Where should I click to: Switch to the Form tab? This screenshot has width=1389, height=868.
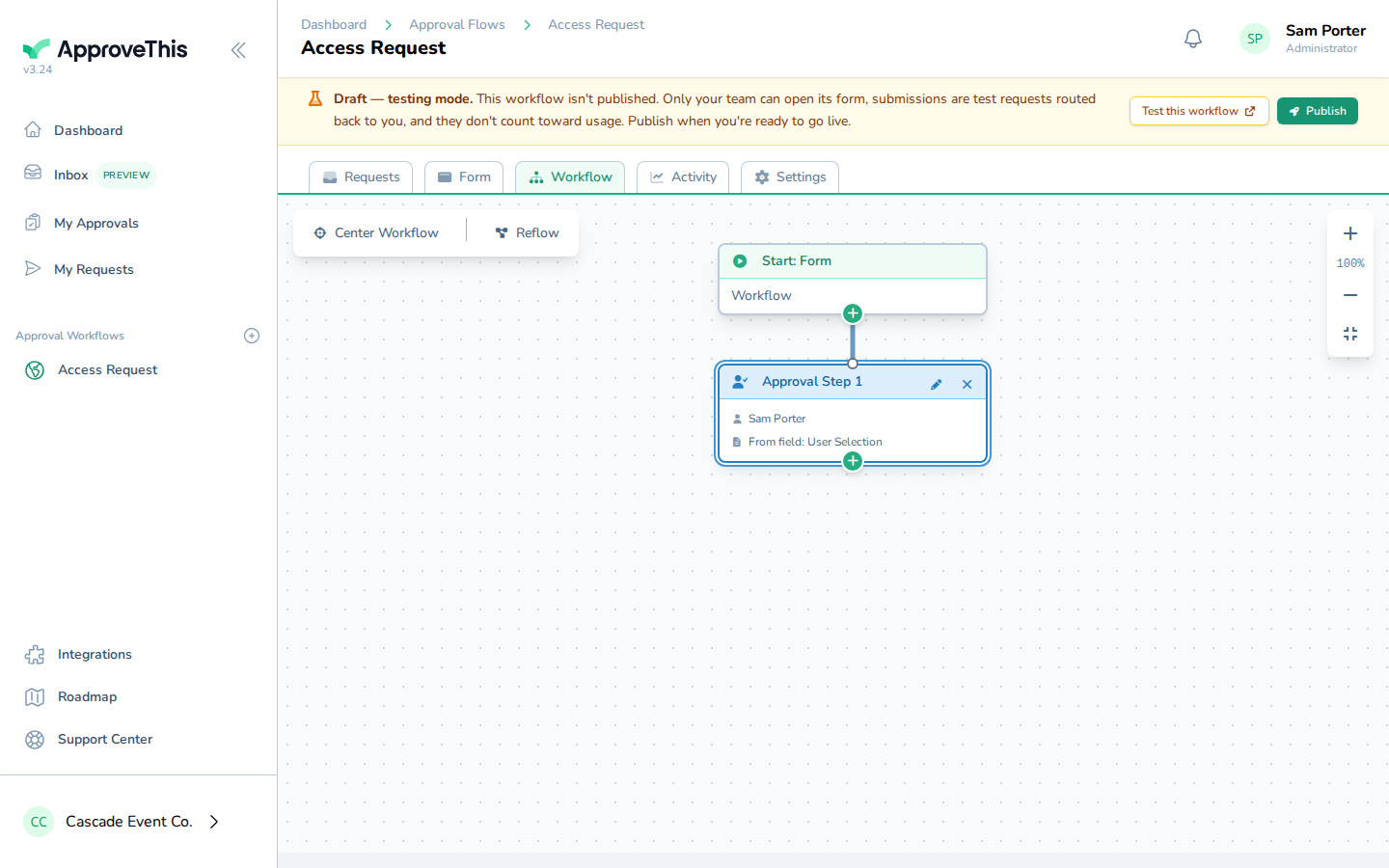point(464,176)
